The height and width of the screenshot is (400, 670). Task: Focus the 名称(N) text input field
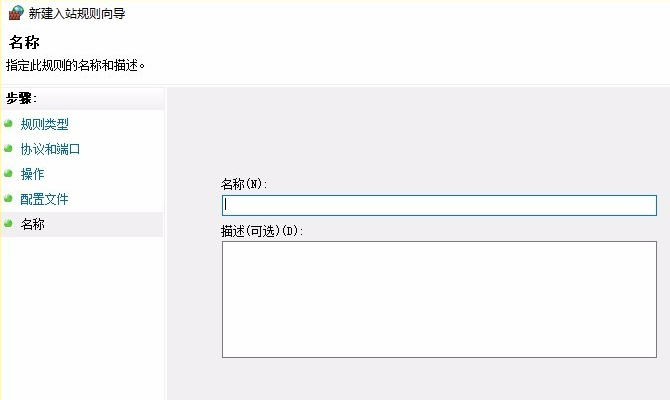(439, 205)
